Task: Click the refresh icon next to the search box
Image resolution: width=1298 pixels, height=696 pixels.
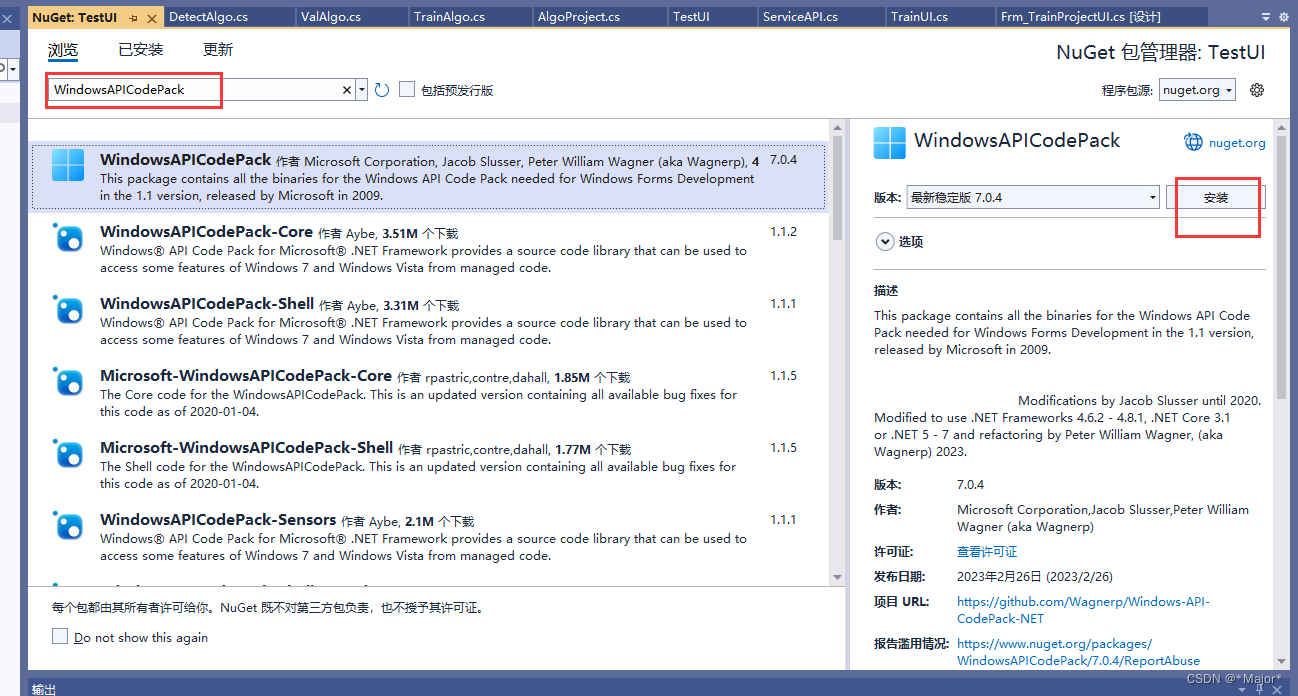Action: coord(381,89)
